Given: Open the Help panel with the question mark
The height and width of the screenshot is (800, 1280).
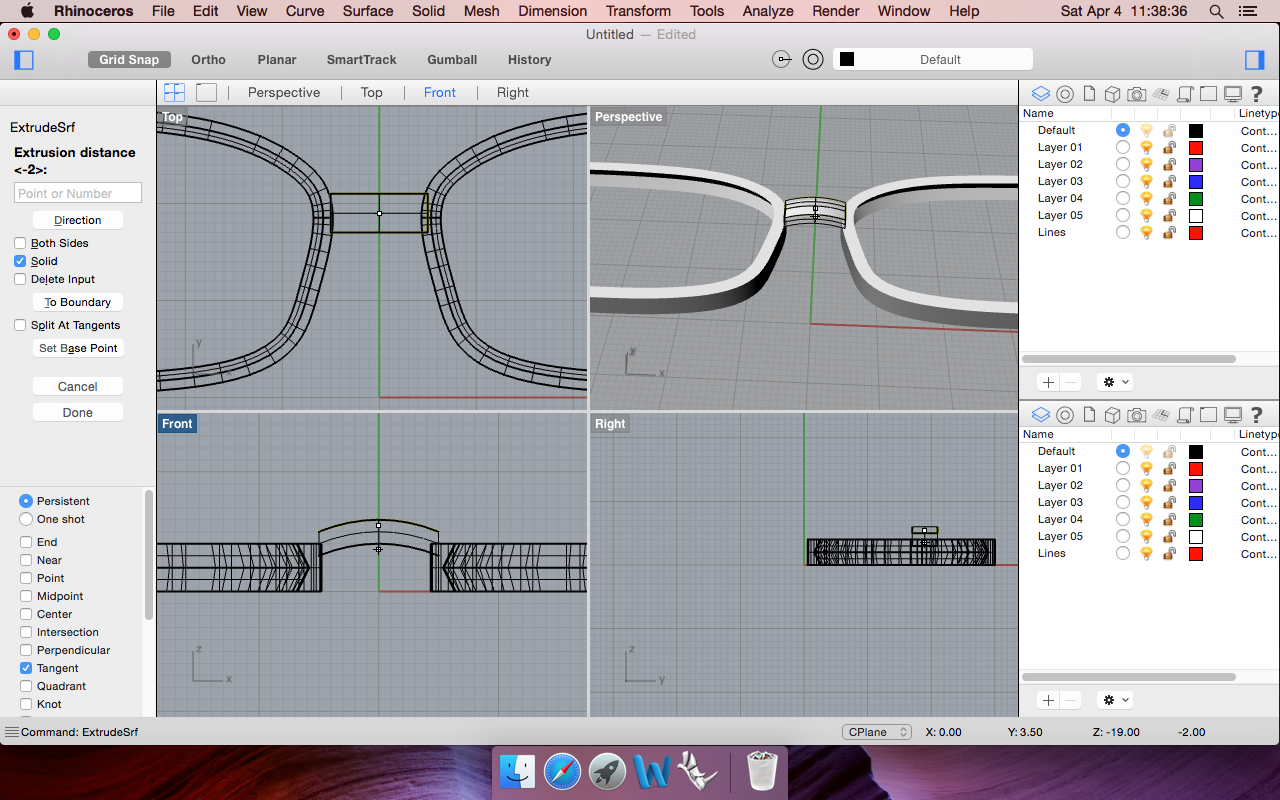Looking at the screenshot, I should [x=1256, y=93].
